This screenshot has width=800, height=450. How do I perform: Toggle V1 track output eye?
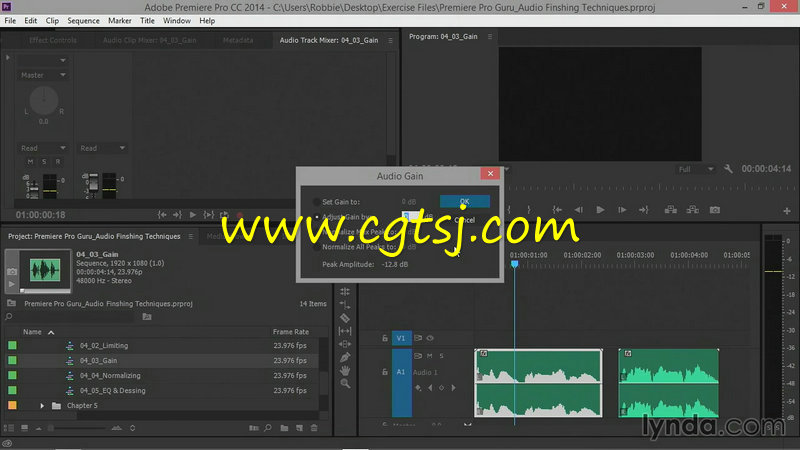[430, 338]
